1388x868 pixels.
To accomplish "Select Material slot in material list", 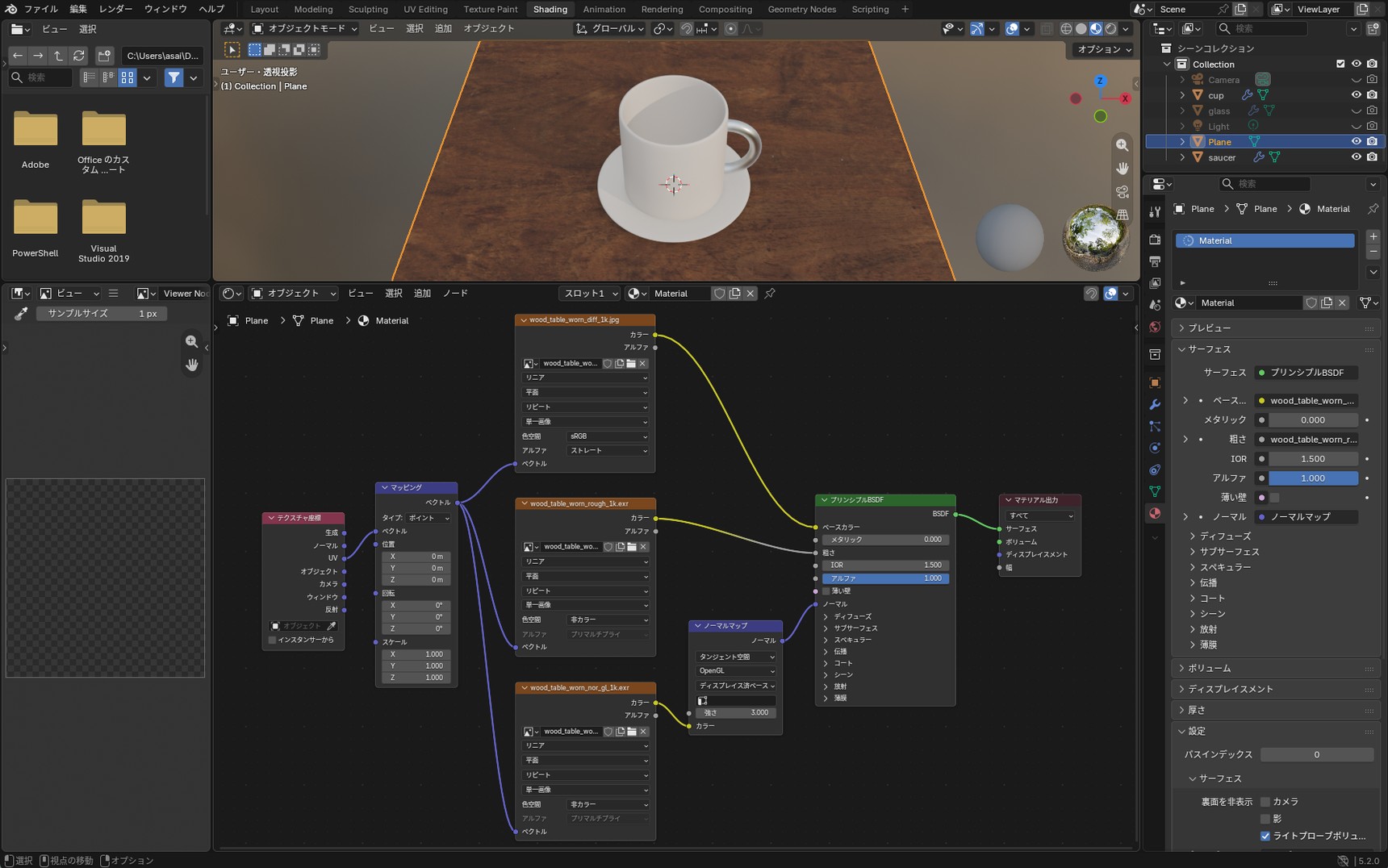I will point(1265,240).
